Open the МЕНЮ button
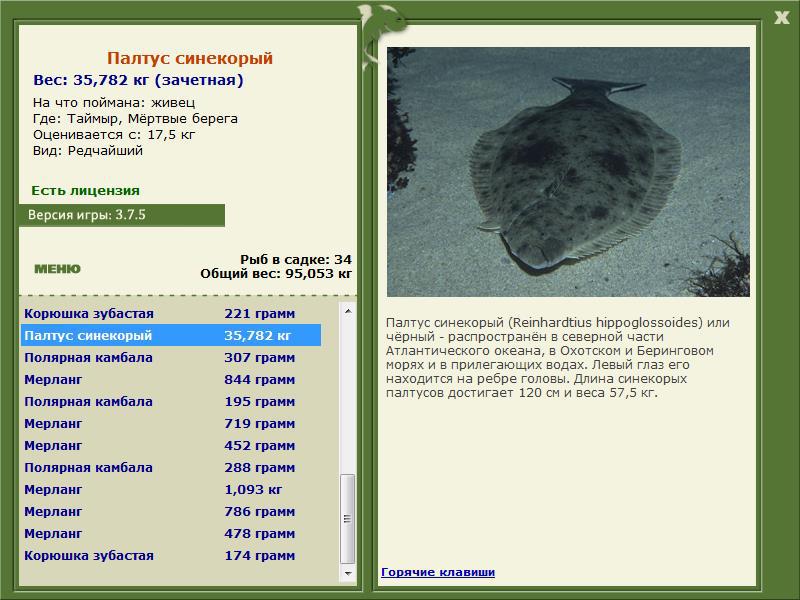 click(x=57, y=269)
